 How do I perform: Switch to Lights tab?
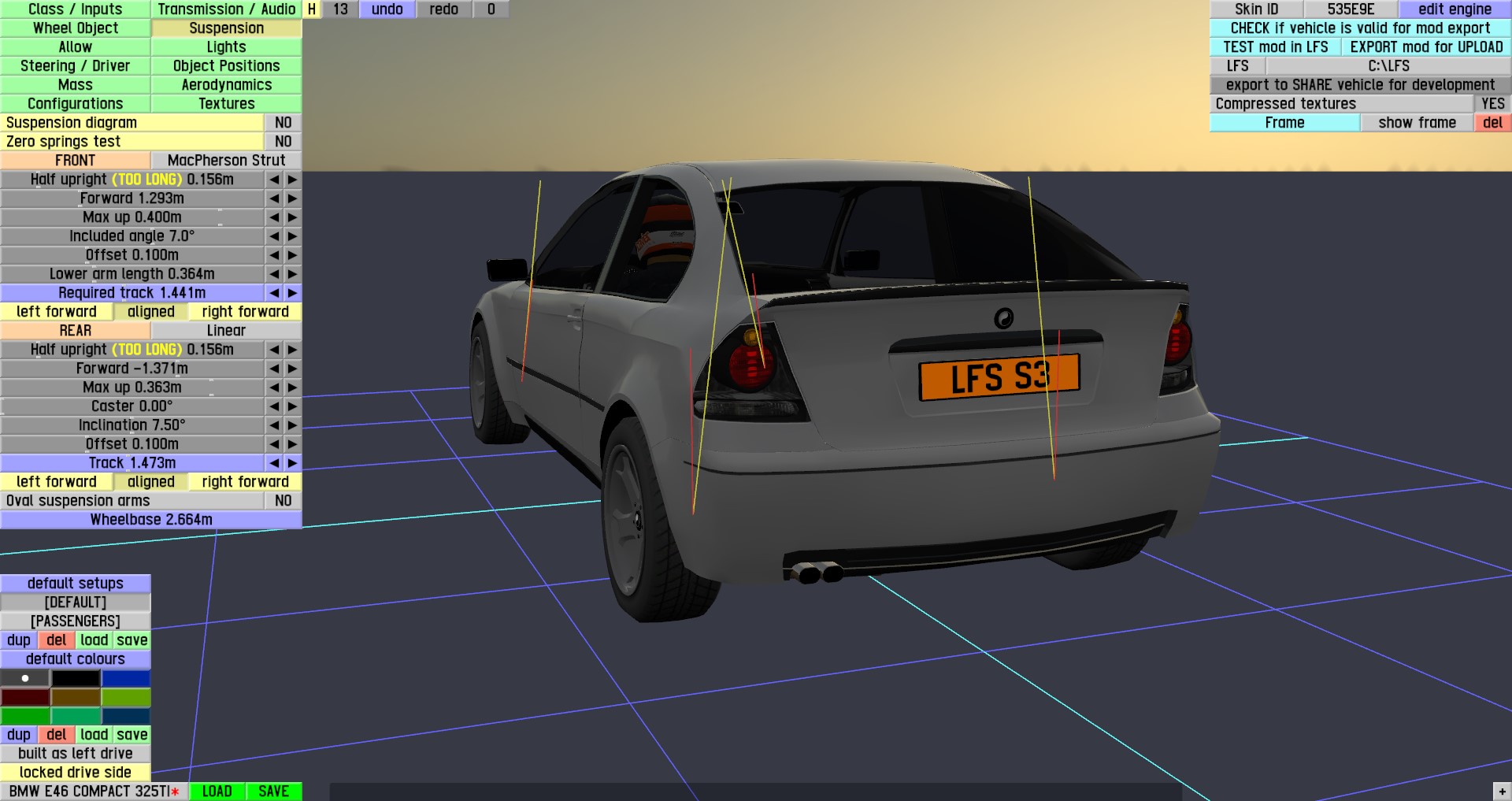click(x=227, y=47)
